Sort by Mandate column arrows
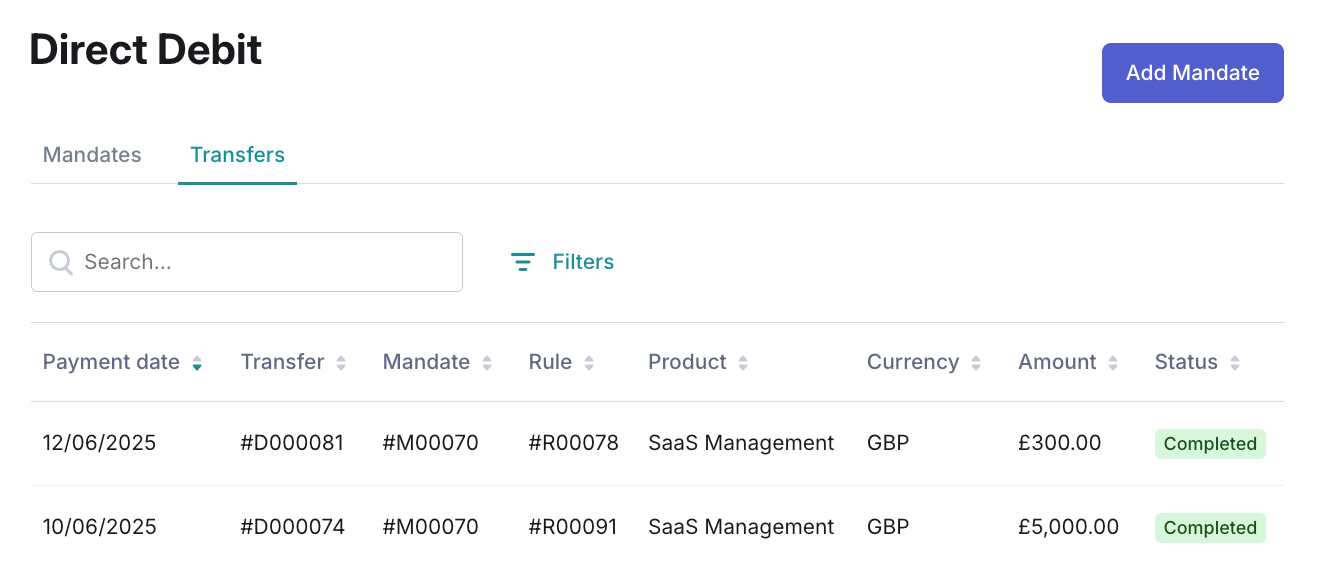Image resolution: width=1320 pixels, height=569 pixels. 487,363
